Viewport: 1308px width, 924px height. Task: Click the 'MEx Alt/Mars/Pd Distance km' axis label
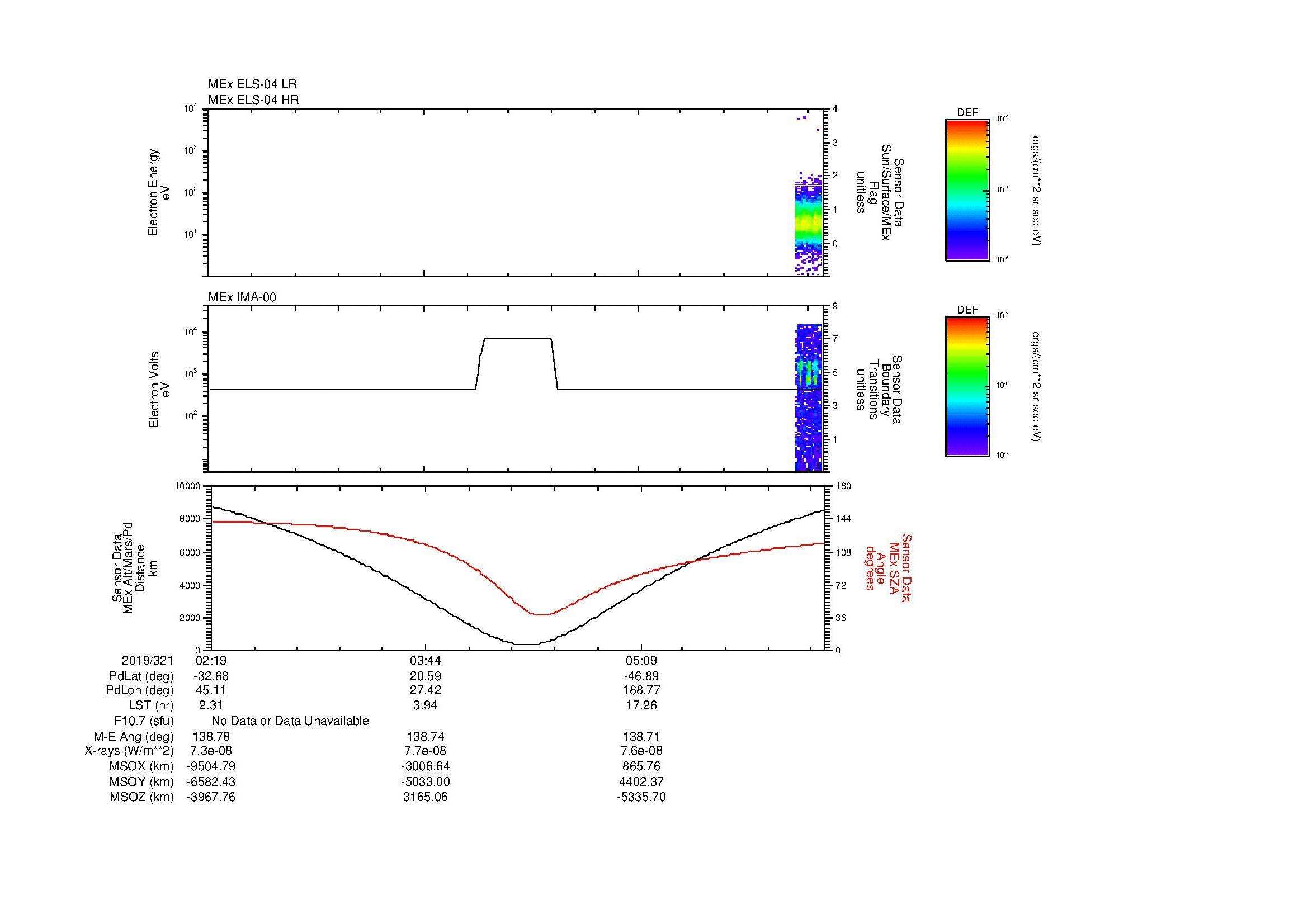click(x=134, y=567)
